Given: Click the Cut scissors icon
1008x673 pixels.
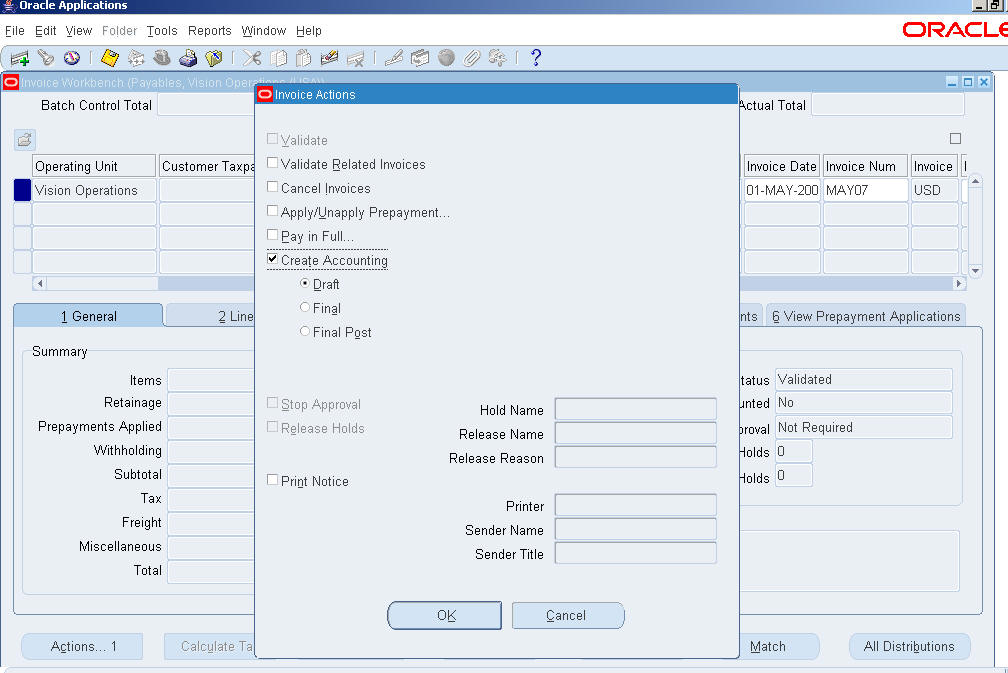Looking at the screenshot, I should (252, 58).
